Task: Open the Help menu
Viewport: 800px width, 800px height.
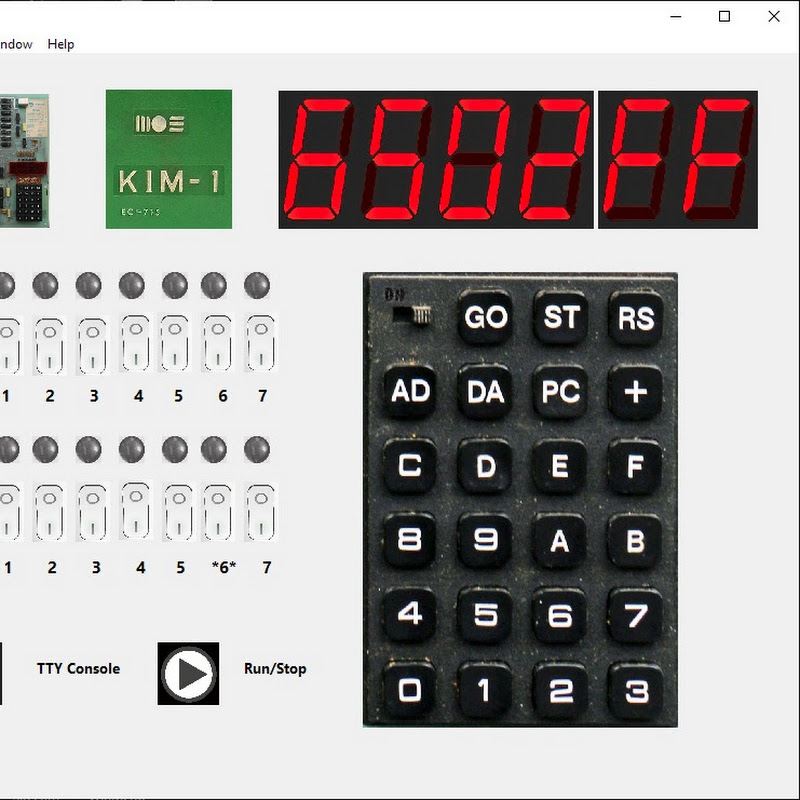Action: (61, 44)
